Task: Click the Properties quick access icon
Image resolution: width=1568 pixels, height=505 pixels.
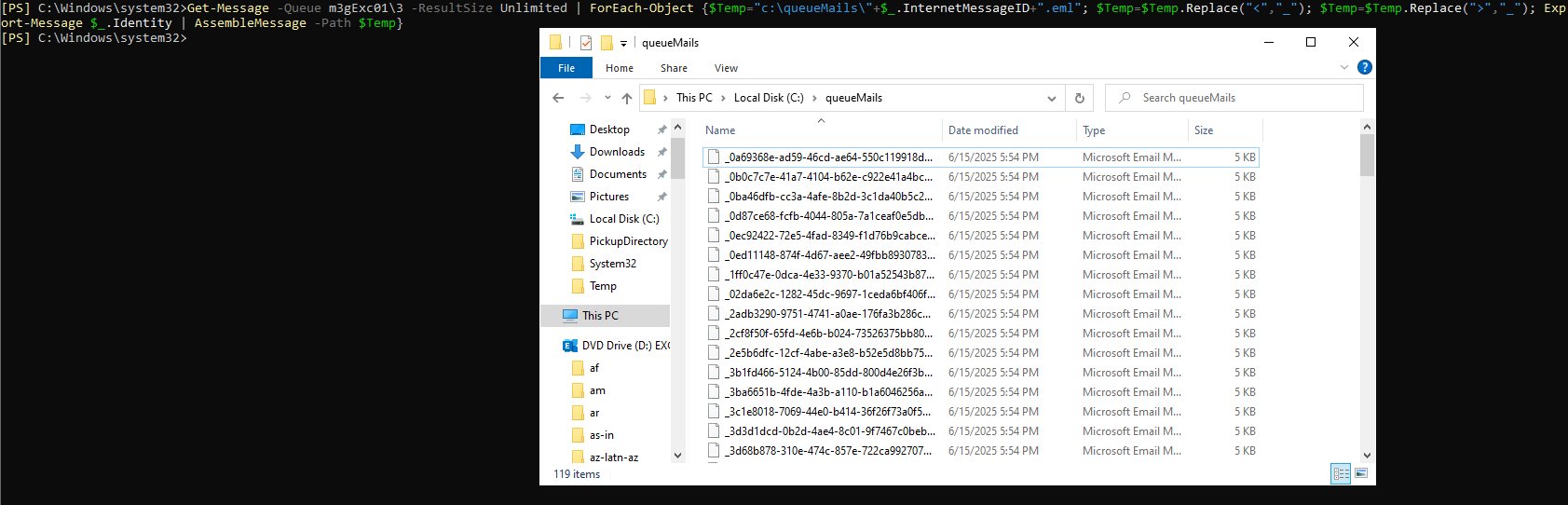Action: tap(586, 43)
